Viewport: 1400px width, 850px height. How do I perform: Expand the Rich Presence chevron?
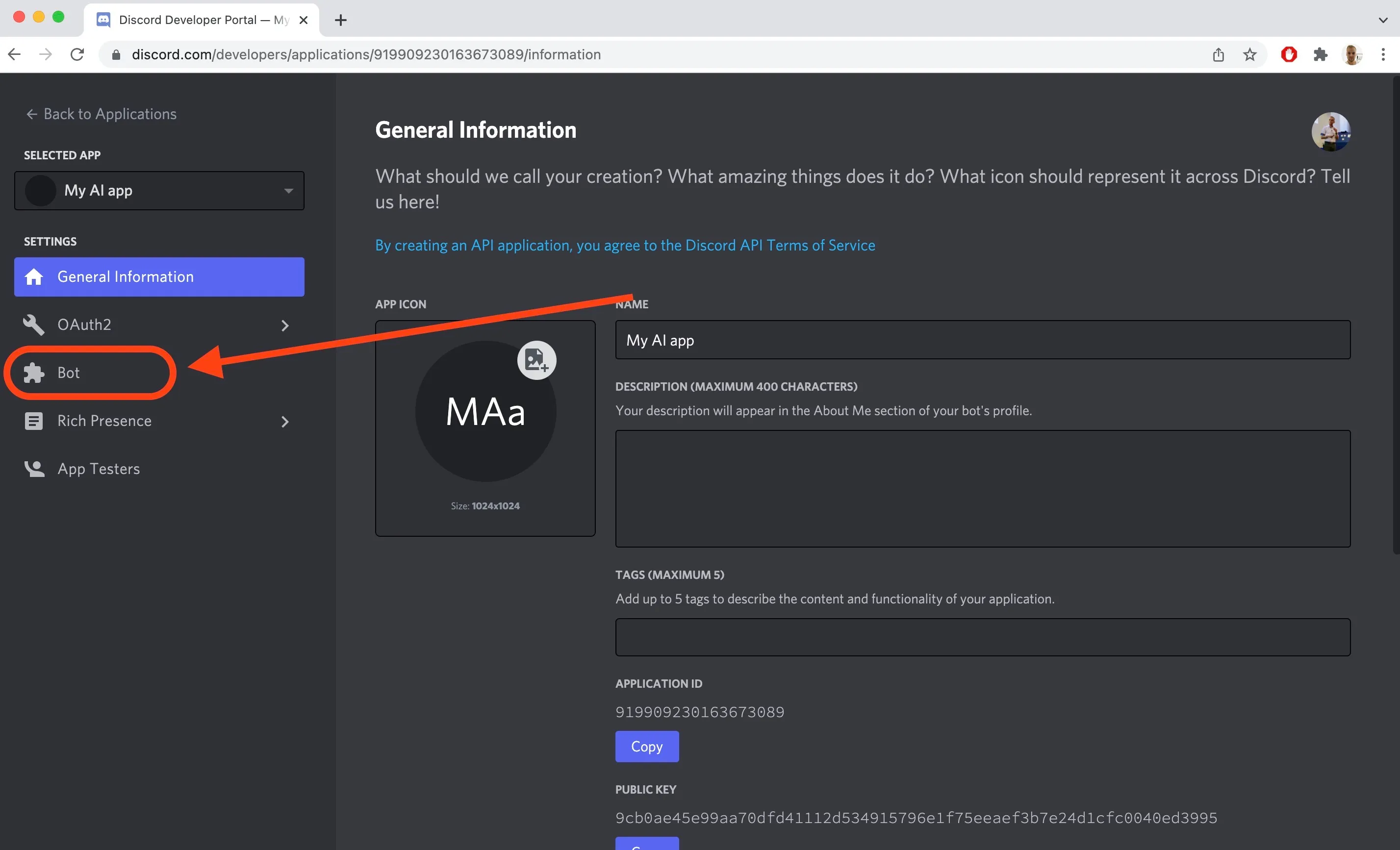pos(285,422)
